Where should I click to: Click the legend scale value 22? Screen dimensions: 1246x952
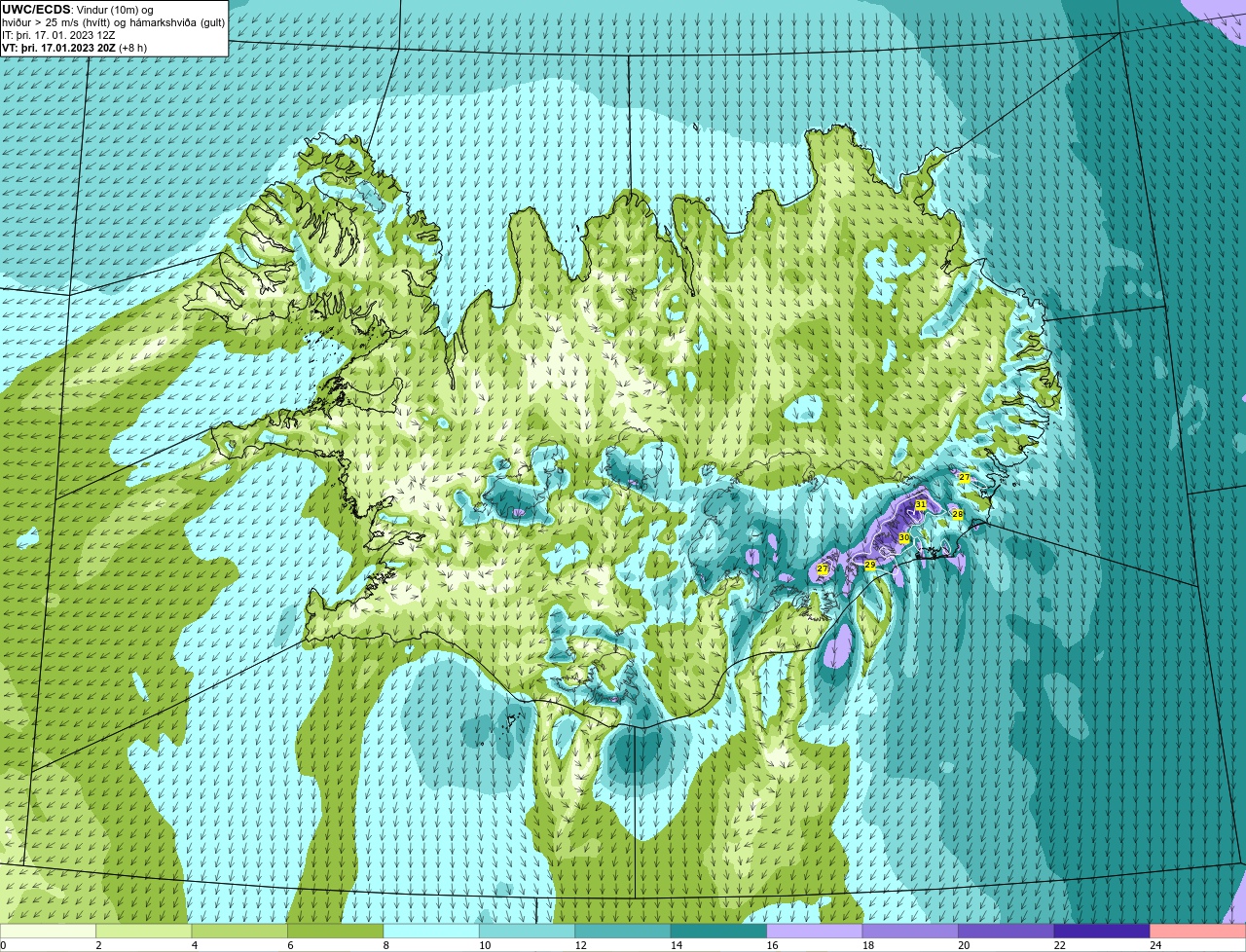[x=1059, y=944]
